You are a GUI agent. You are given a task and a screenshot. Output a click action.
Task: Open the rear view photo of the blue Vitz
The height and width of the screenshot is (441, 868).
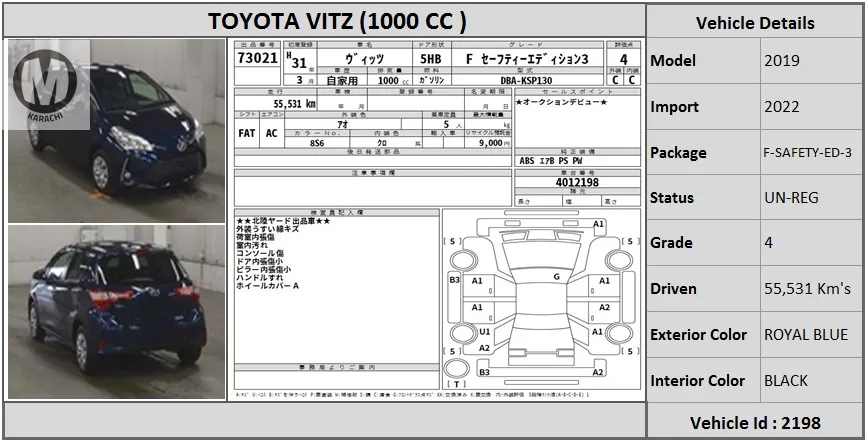pos(116,312)
